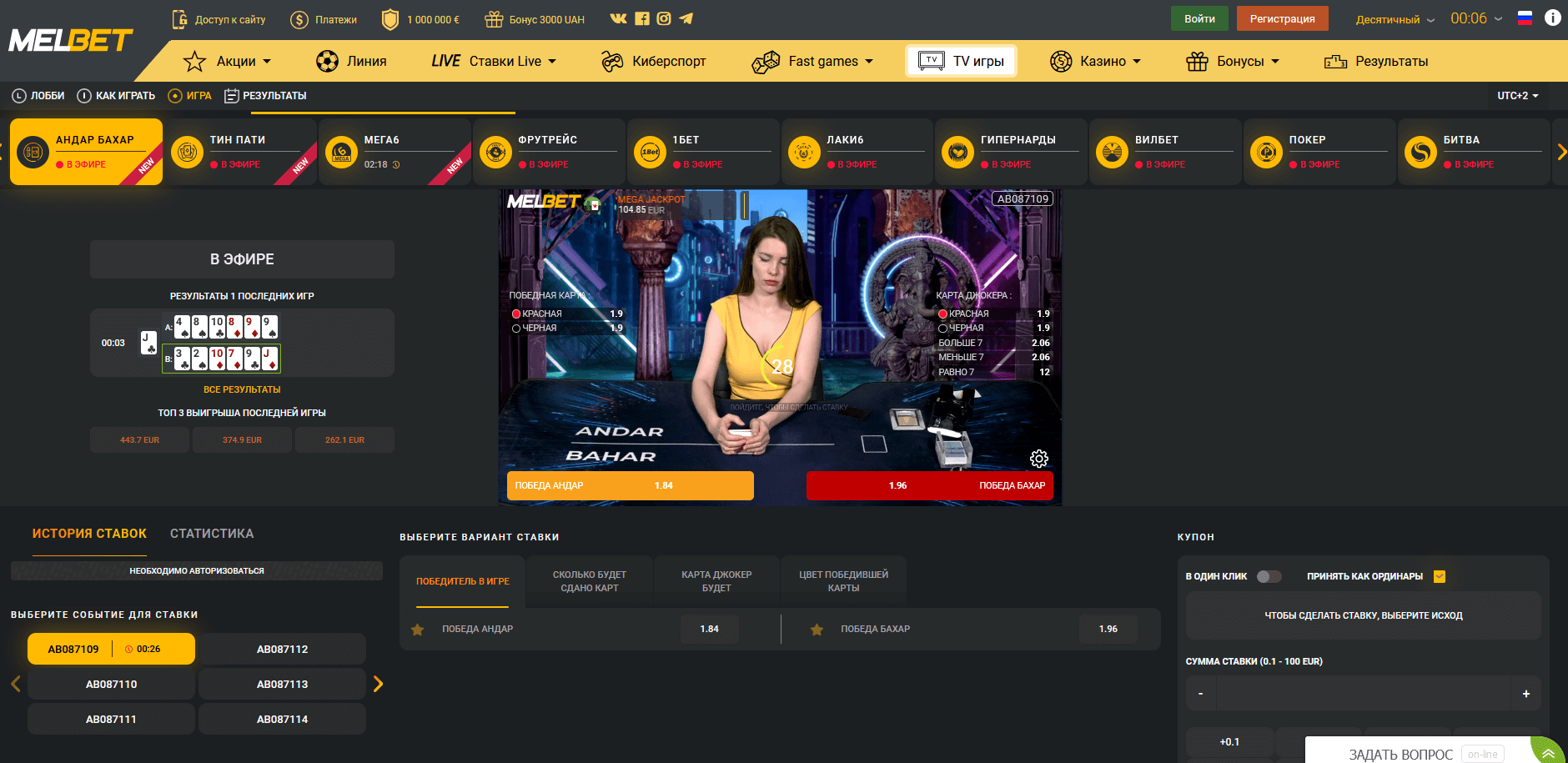Switch to Карта джокер будет tab

pyautogui.click(x=716, y=581)
